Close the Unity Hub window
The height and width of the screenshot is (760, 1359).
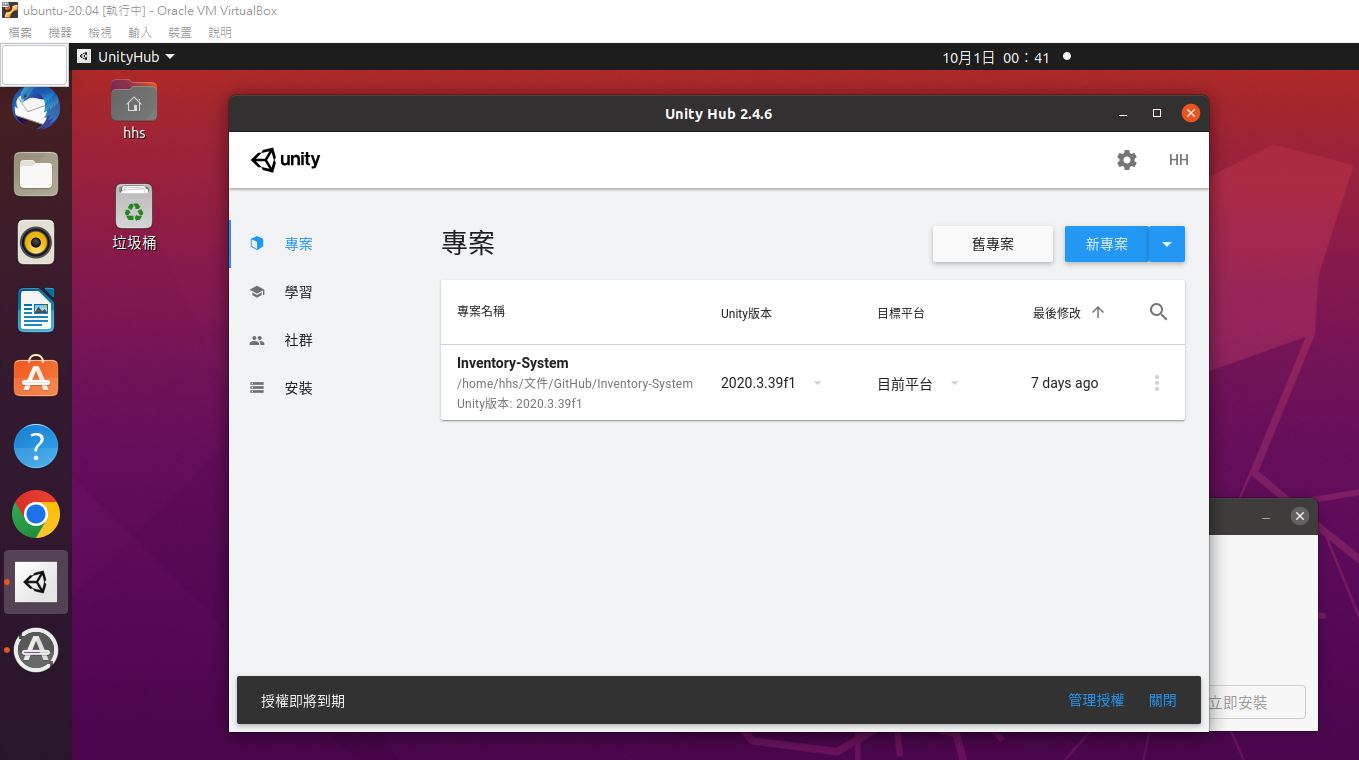click(x=1190, y=113)
